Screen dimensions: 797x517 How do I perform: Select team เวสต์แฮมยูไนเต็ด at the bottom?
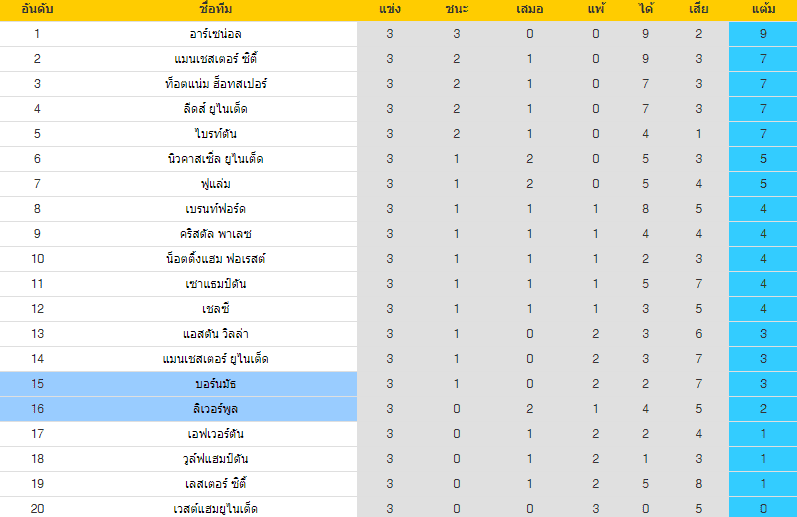[x=216, y=508]
